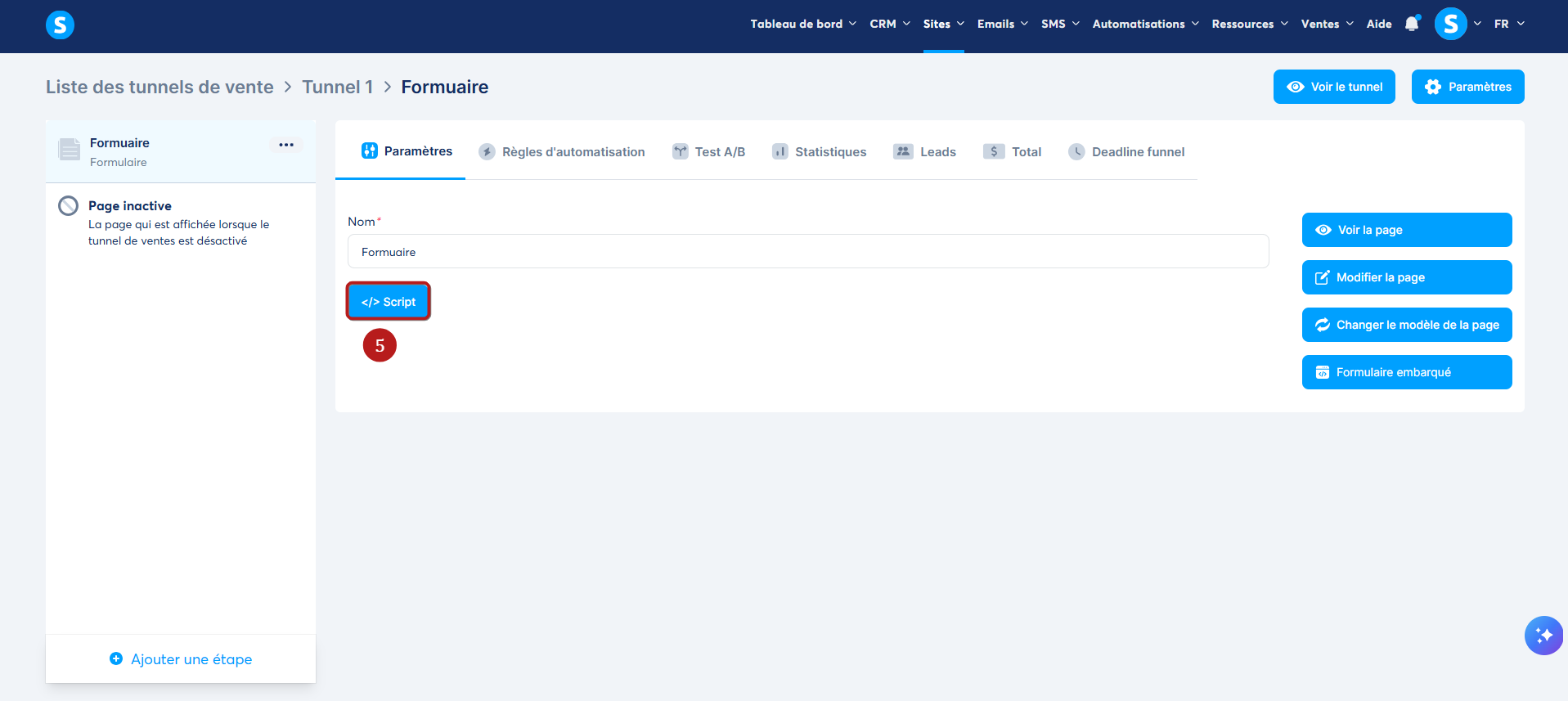Click the Page inactive circle icon
1568x701 pixels.
tap(69, 205)
